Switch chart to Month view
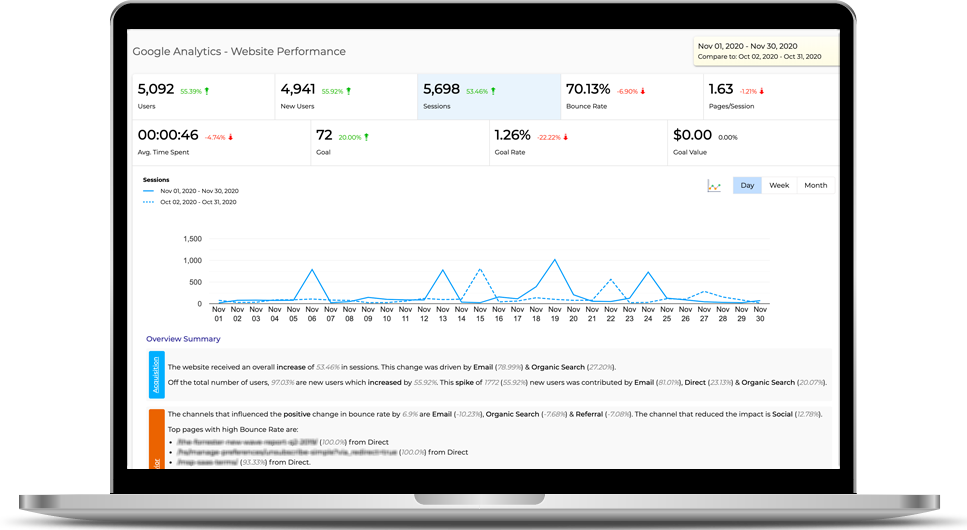This screenshot has height=530, width=967. click(815, 185)
